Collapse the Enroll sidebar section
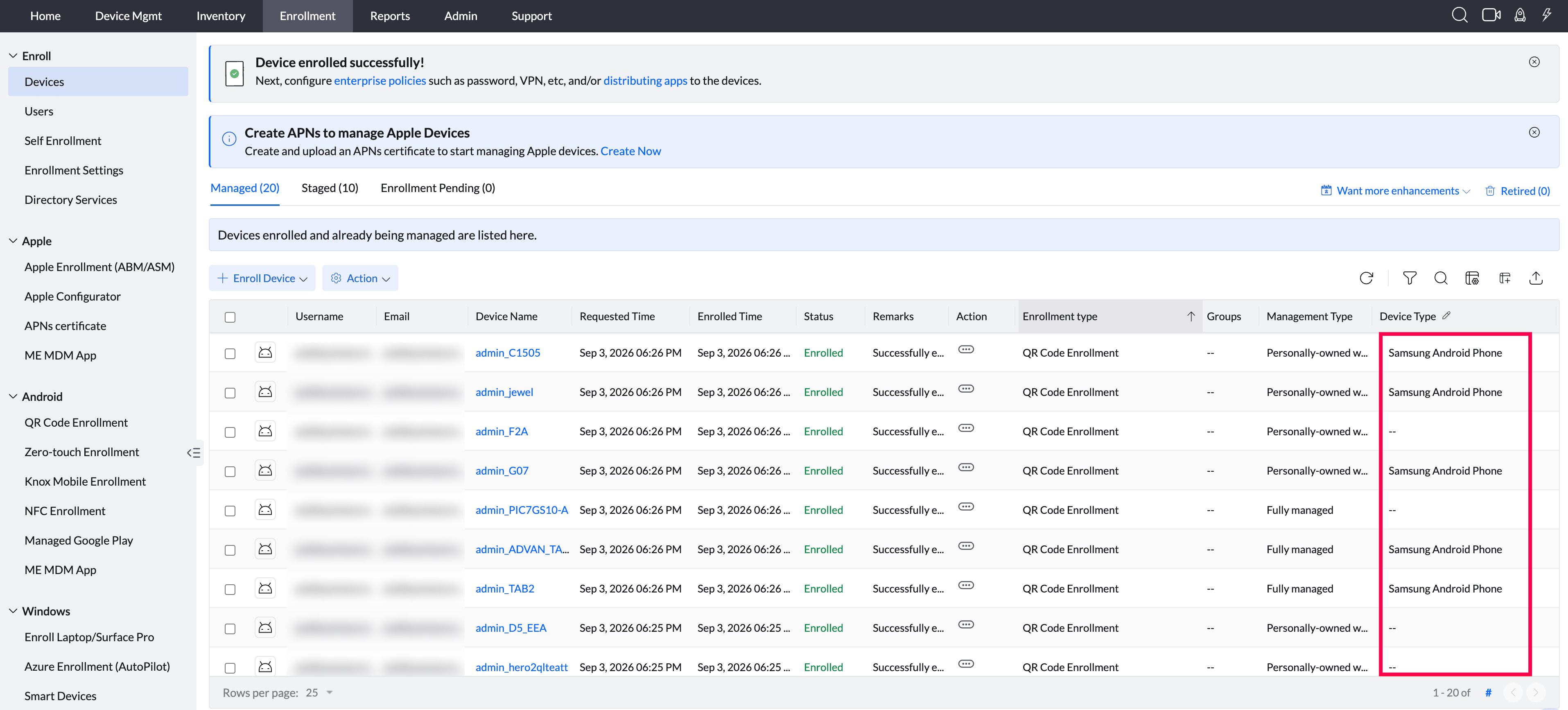1568x710 pixels. point(13,55)
